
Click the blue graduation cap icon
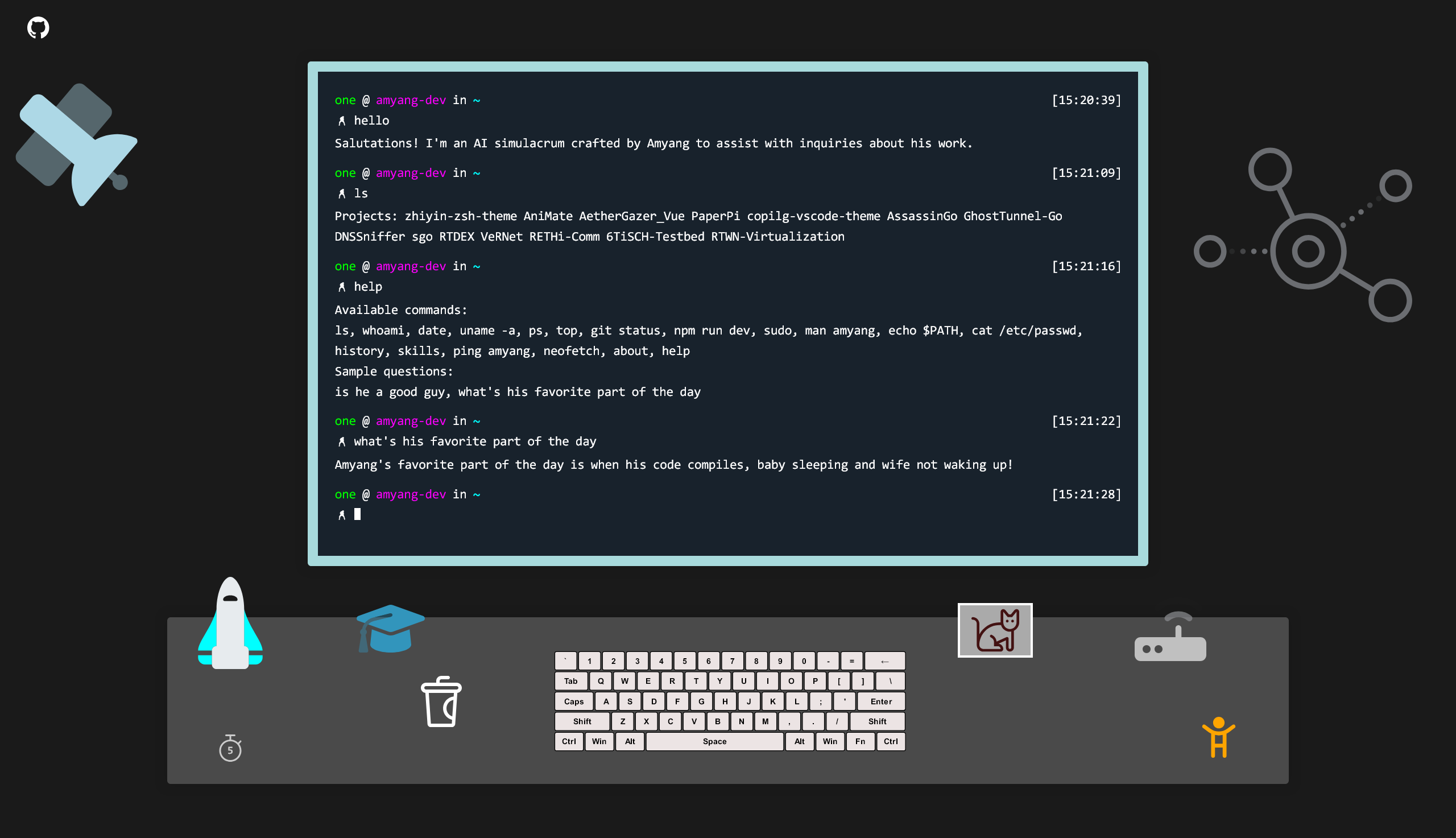click(x=390, y=629)
